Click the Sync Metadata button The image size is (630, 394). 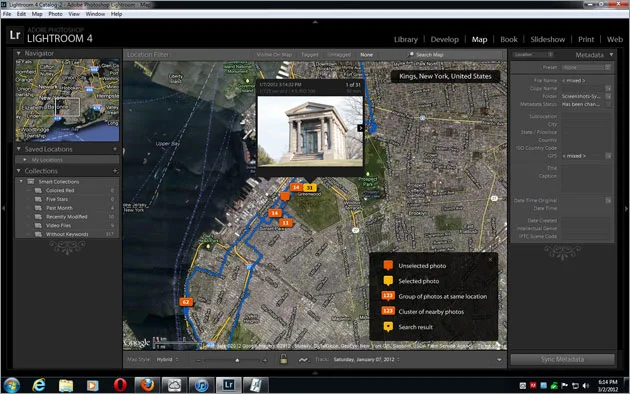562,359
